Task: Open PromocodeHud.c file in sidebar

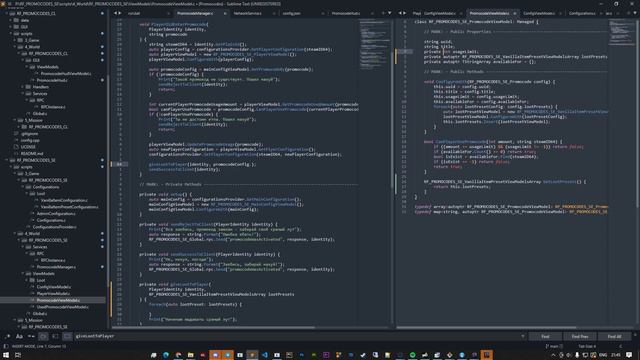Action: pyautogui.click(x=52, y=80)
